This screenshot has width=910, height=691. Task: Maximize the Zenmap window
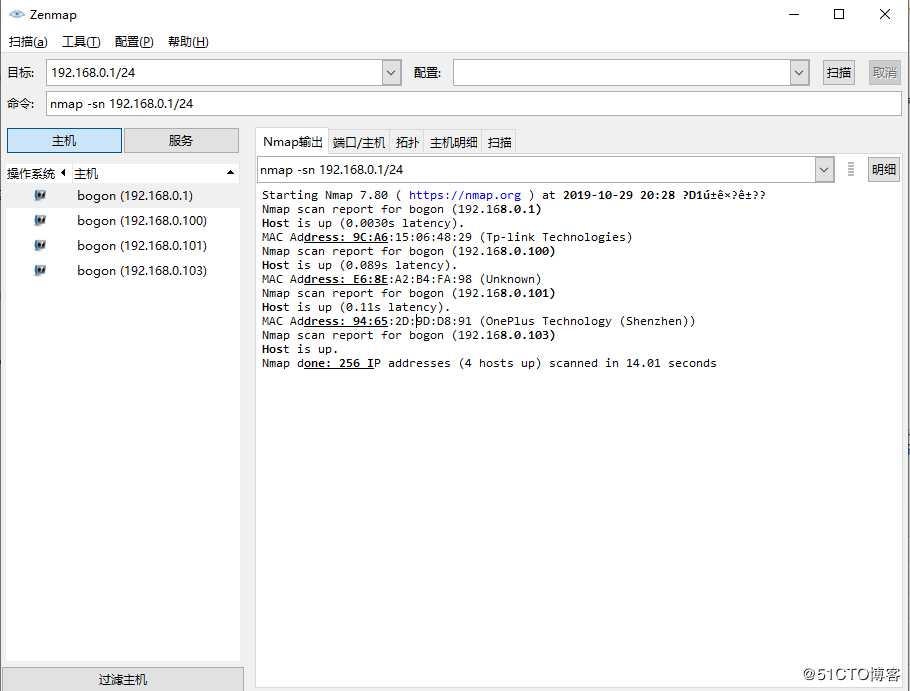click(x=839, y=15)
